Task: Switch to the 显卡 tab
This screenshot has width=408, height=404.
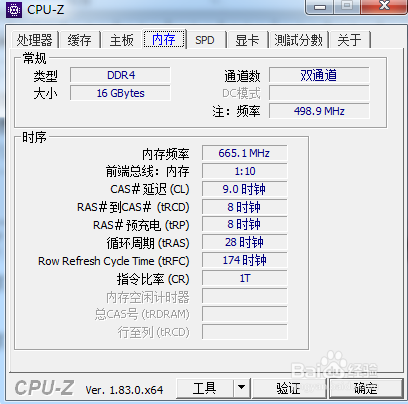Action: (247, 40)
